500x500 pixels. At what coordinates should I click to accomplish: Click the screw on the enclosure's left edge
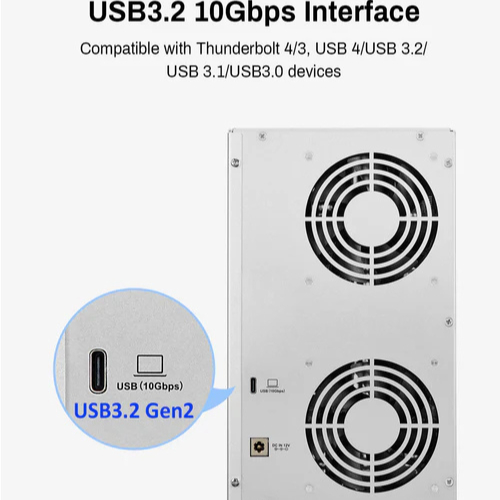(x=235, y=162)
